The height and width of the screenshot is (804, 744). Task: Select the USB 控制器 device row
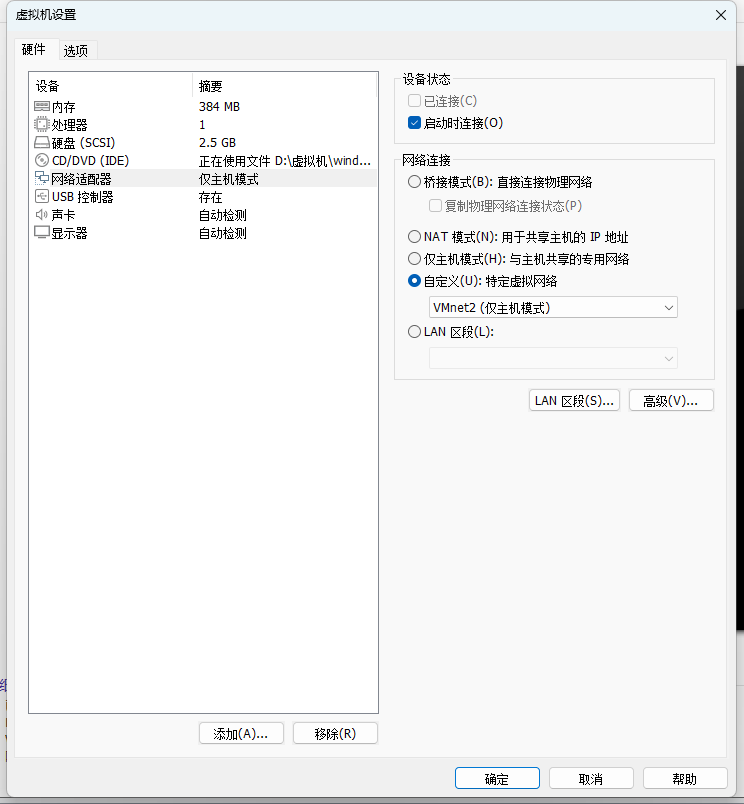(x=204, y=197)
